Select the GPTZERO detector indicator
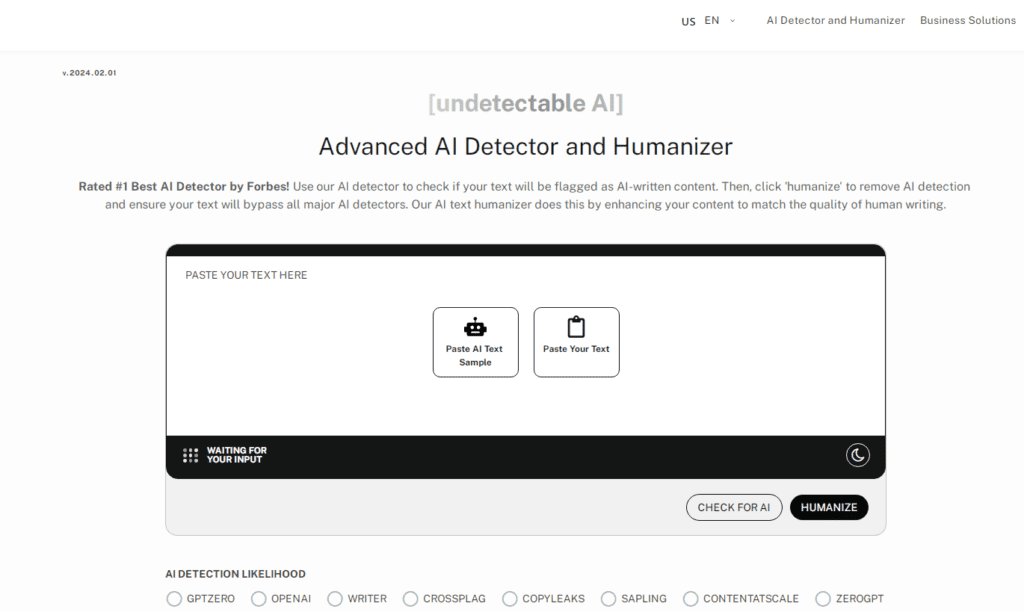The width and height of the screenshot is (1024, 612). coord(175,599)
